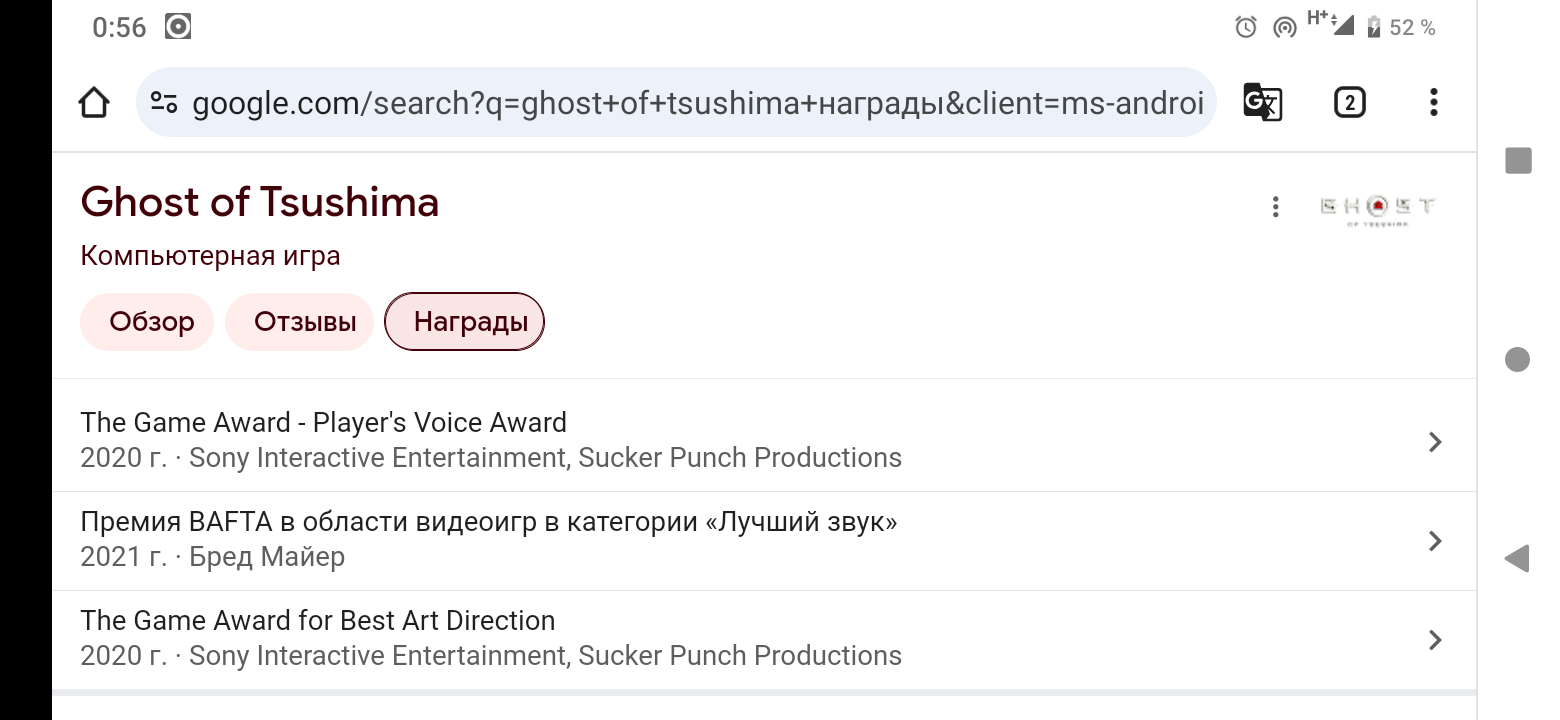Tap the Ghost of Tsushima logo thumbnail

tap(1377, 208)
